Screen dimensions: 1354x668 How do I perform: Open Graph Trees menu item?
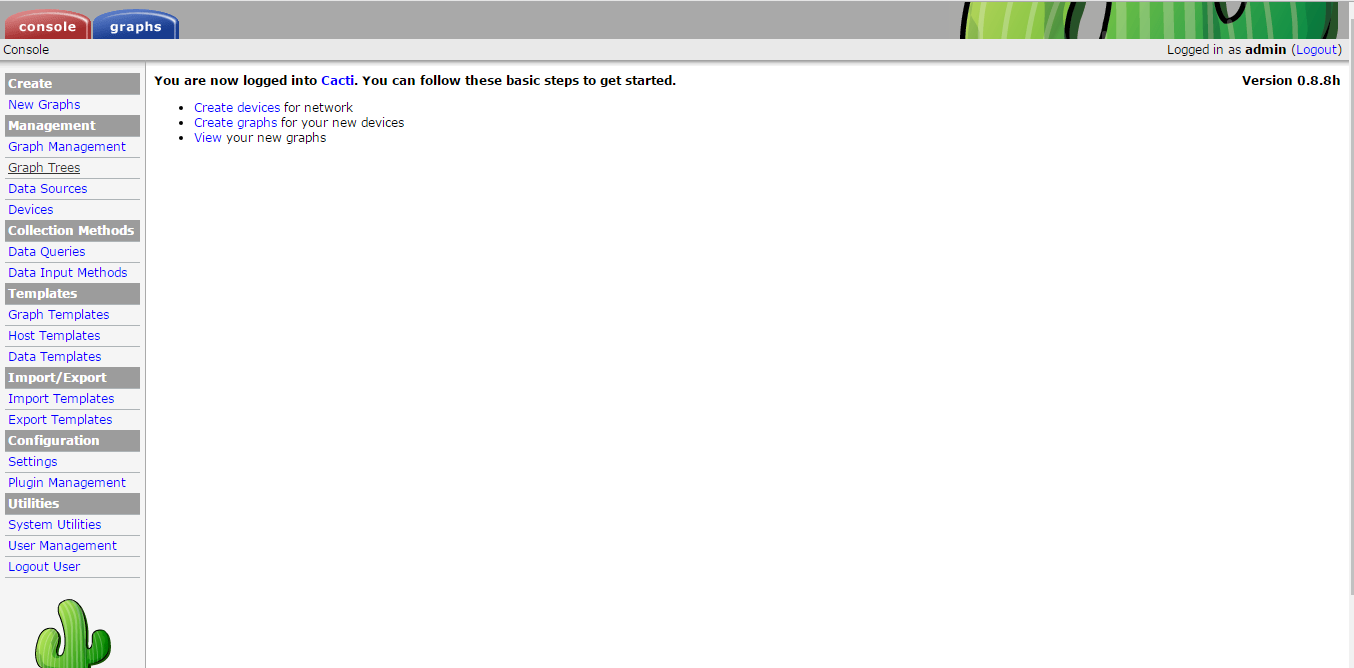[44, 168]
